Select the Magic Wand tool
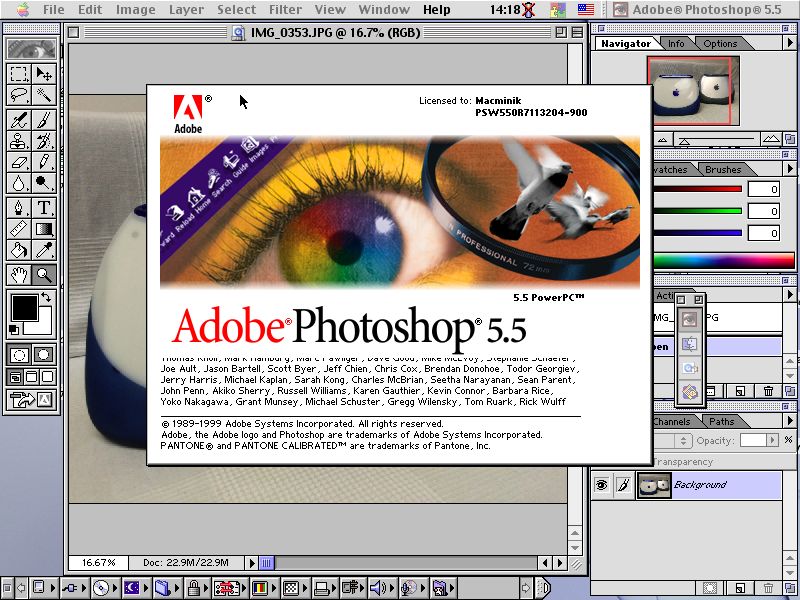 click(44, 95)
